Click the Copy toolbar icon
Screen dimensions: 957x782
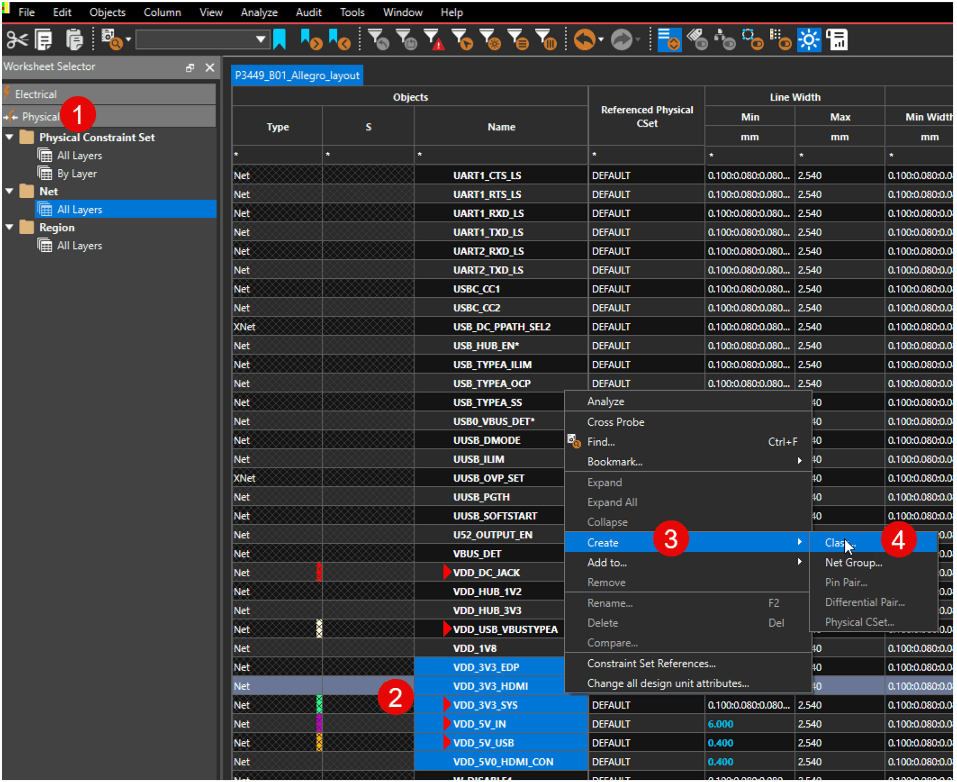coord(44,40)
